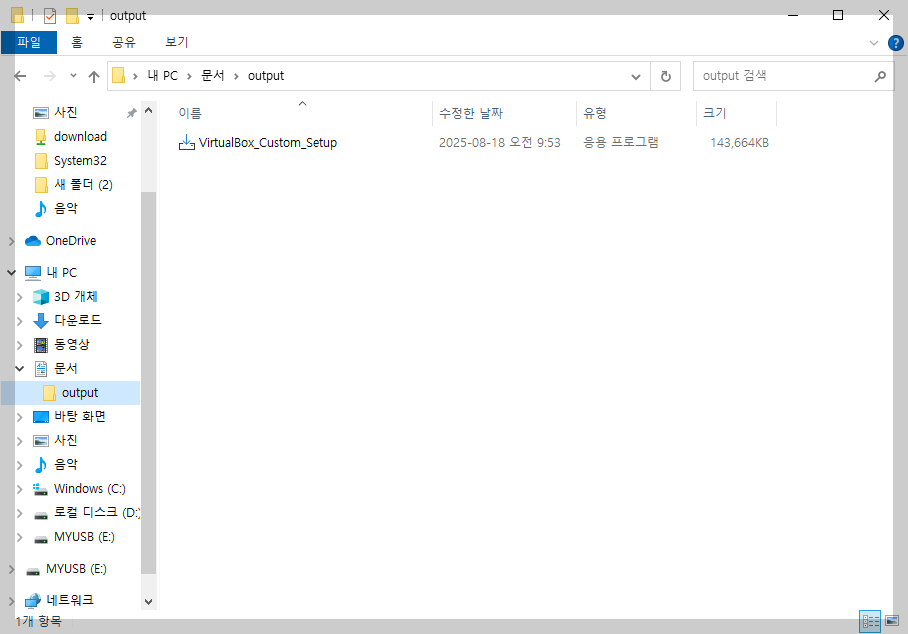Click the top-level MYUSB (E:) drive icon
The image size is (908, 634).
click(x=33, y=571)
